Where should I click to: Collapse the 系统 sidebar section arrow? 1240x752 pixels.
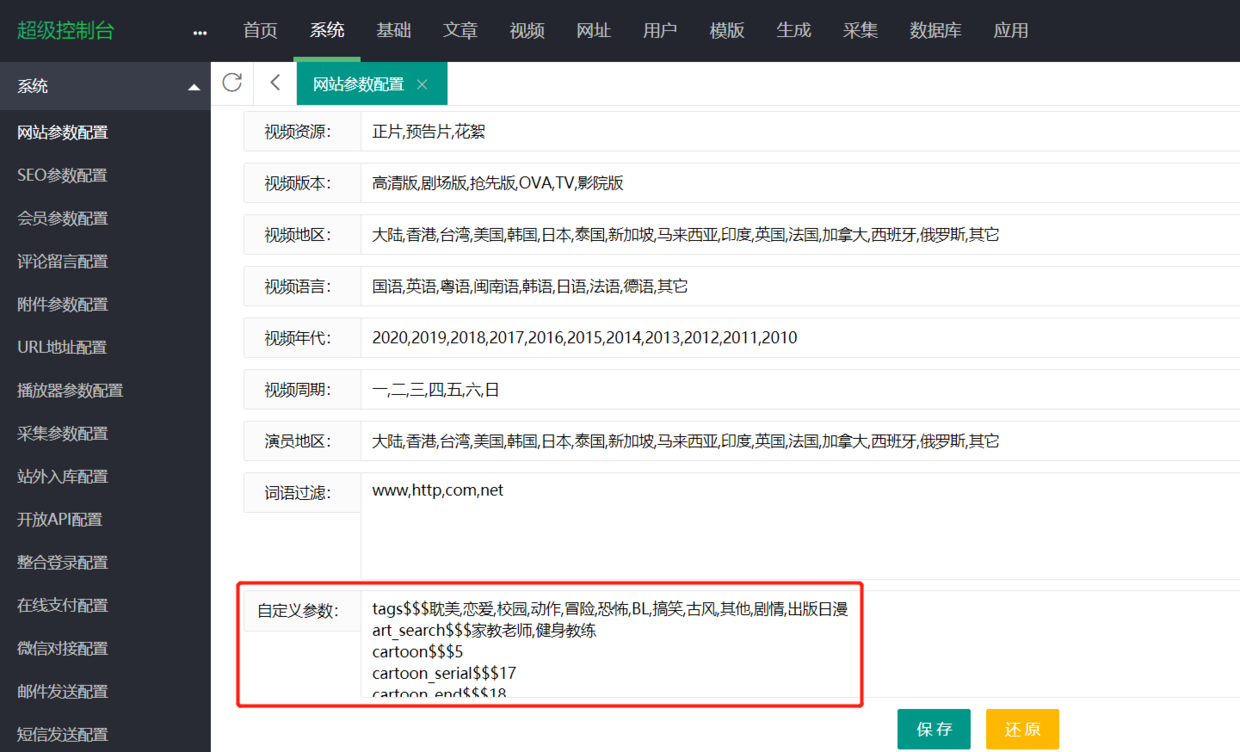point(194,87)
